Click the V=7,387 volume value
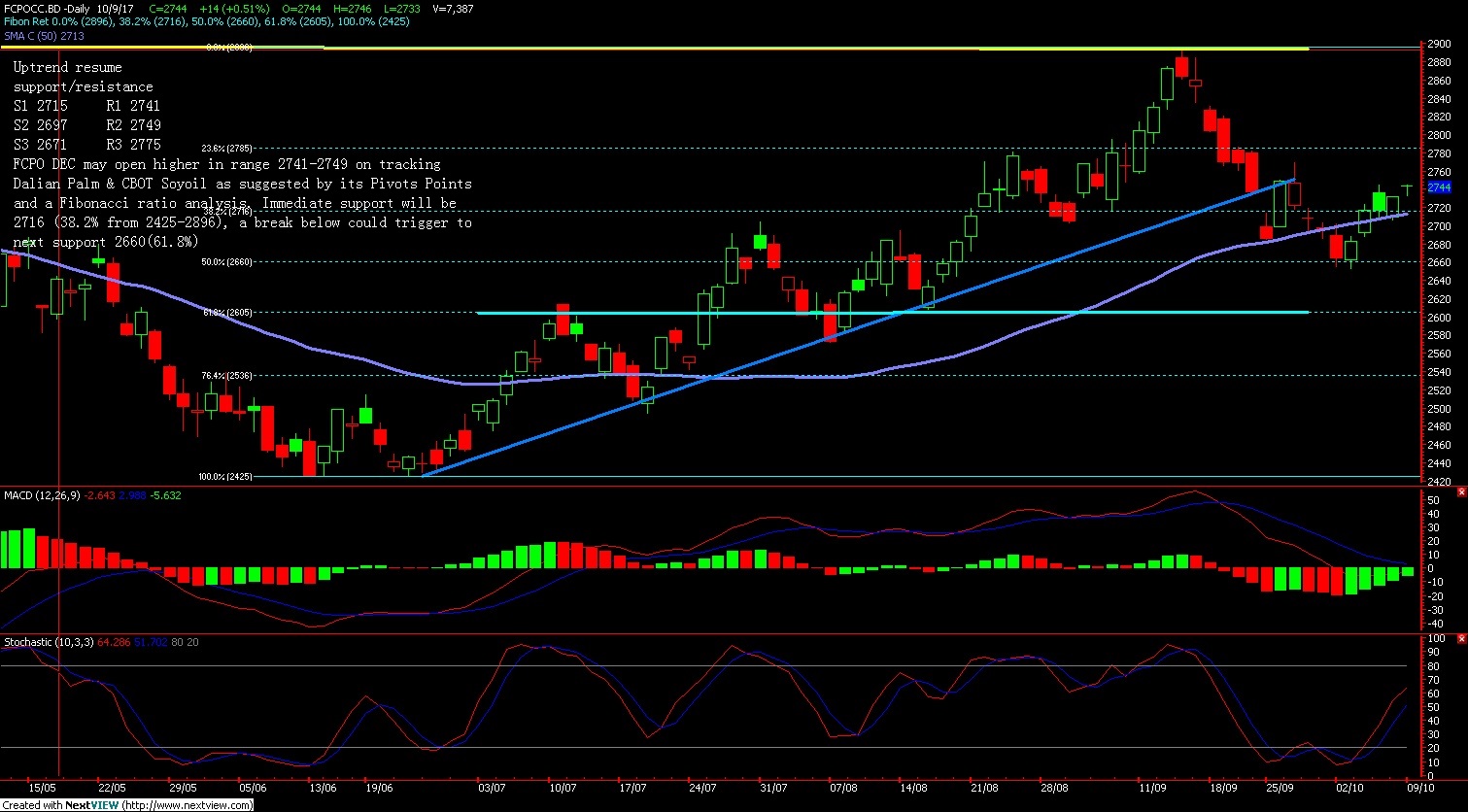Viewport: 1468px width, 812px height. coord(452,8)
